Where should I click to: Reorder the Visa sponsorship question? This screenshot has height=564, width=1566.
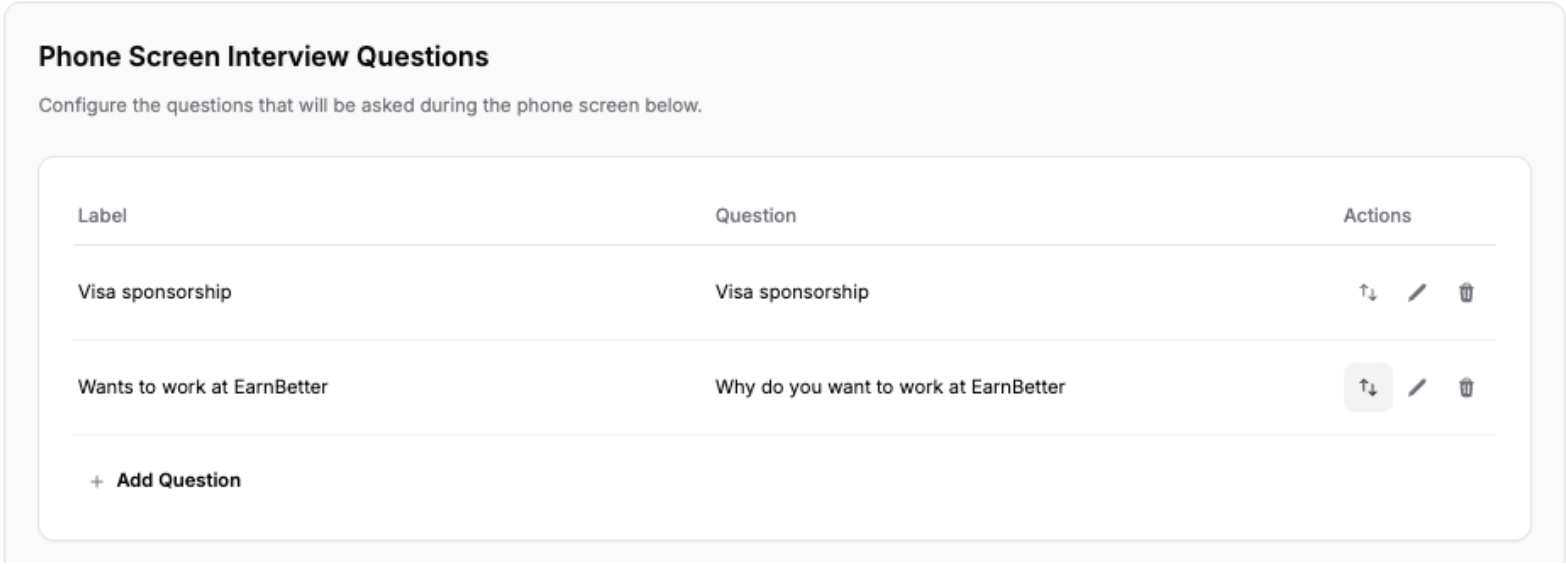click(x=1367, y=293)
